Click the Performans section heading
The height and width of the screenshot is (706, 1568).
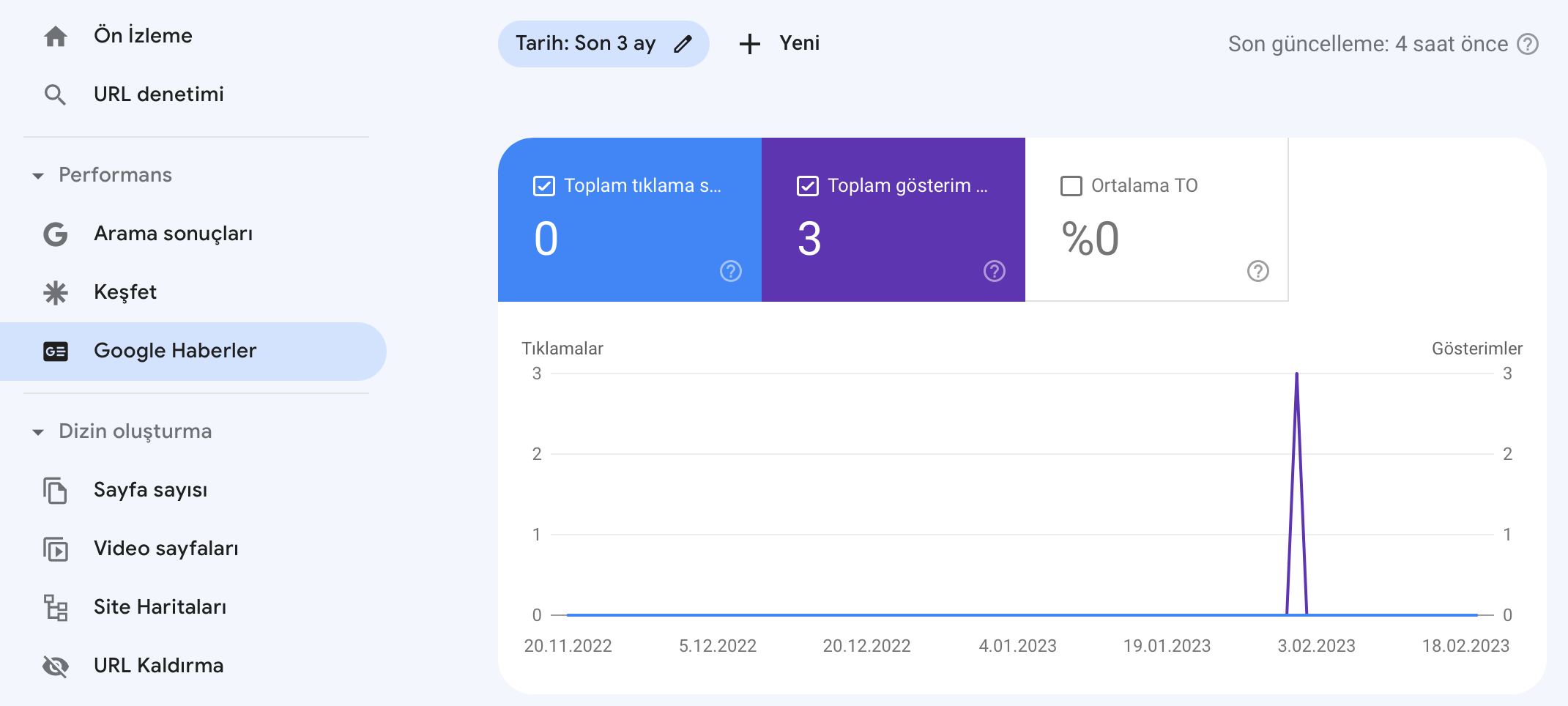click(115, 175)
